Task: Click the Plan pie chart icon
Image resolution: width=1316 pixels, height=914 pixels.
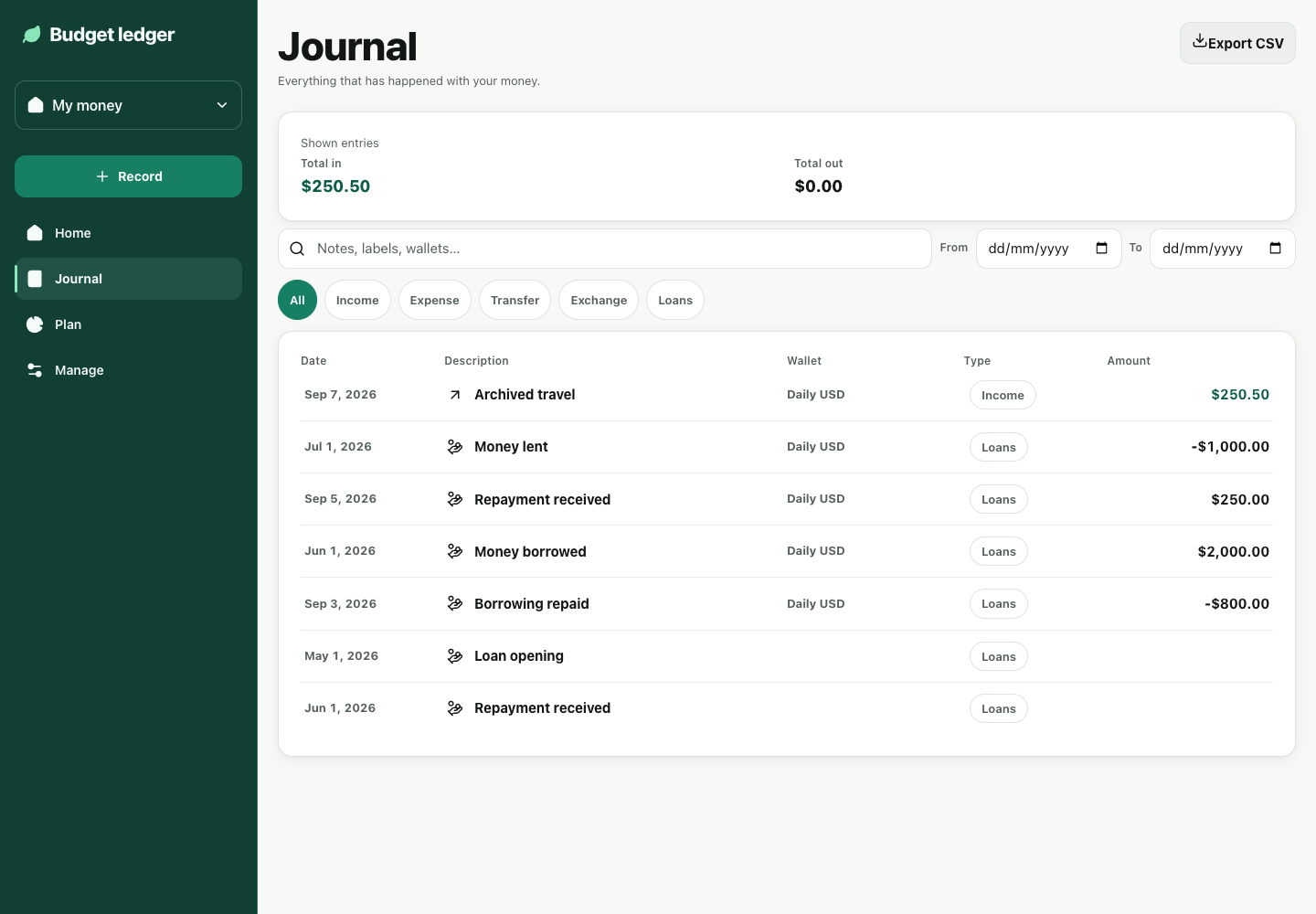Action: click(35, 324)
